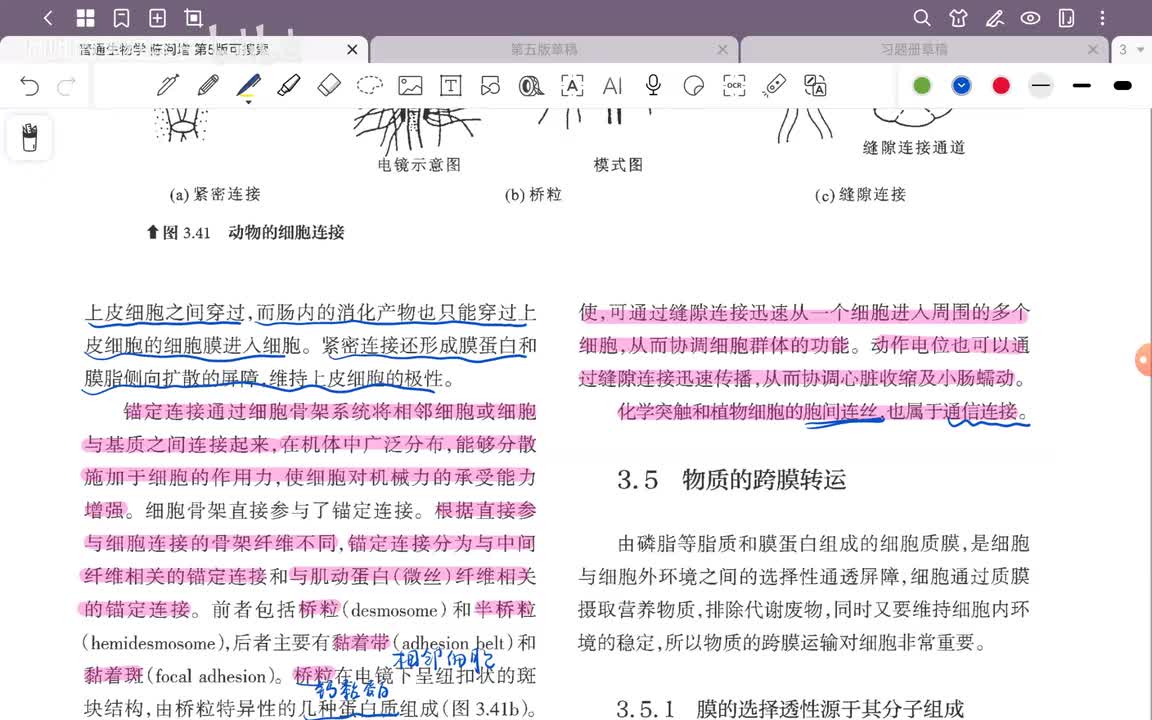
Task: Tap the orange floating button at right edge
Action: 1144,360
